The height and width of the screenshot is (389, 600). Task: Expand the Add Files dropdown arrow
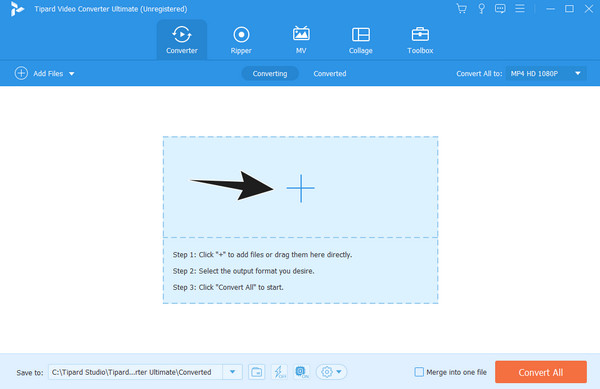72,74
